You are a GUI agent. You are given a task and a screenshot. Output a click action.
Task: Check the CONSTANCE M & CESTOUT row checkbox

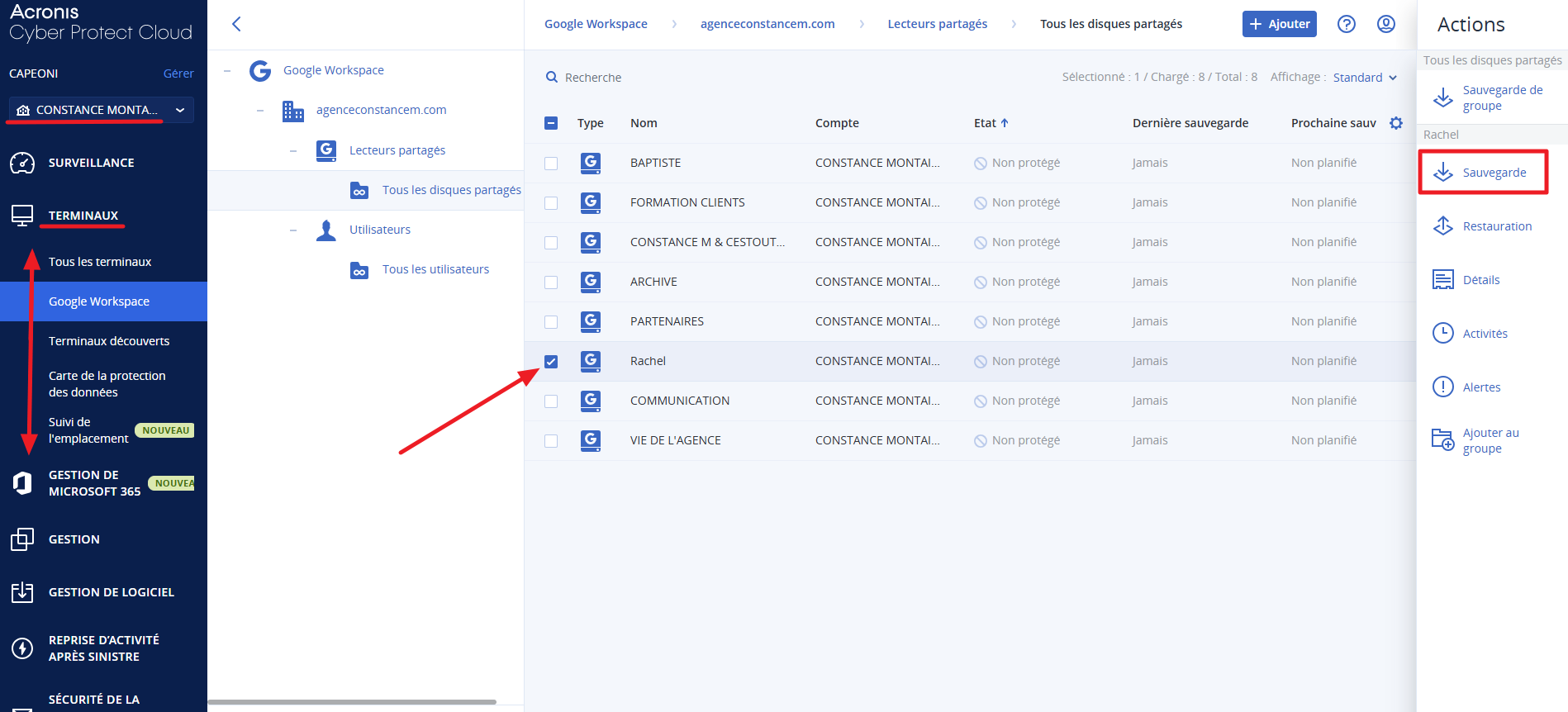pyautogui.click(x=551, y=243)
